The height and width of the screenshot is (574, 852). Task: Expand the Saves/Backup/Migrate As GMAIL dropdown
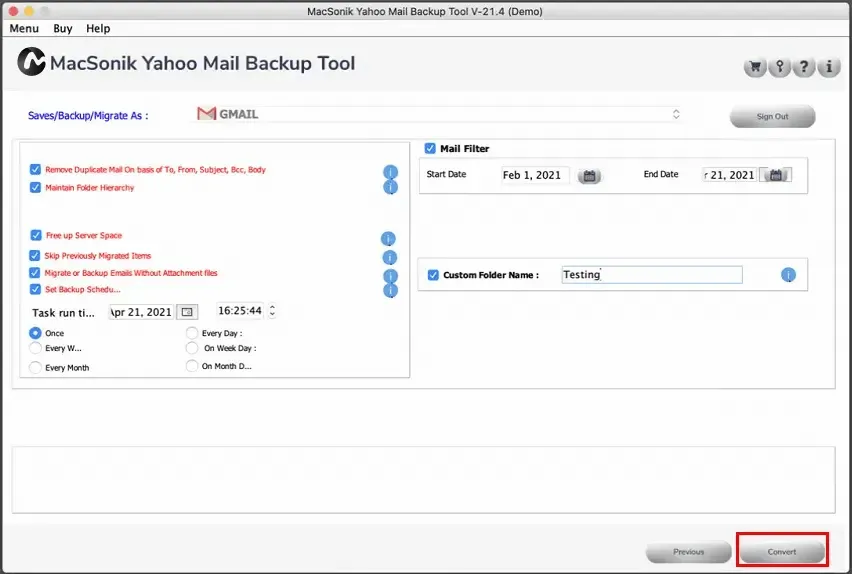click(437, 114)
